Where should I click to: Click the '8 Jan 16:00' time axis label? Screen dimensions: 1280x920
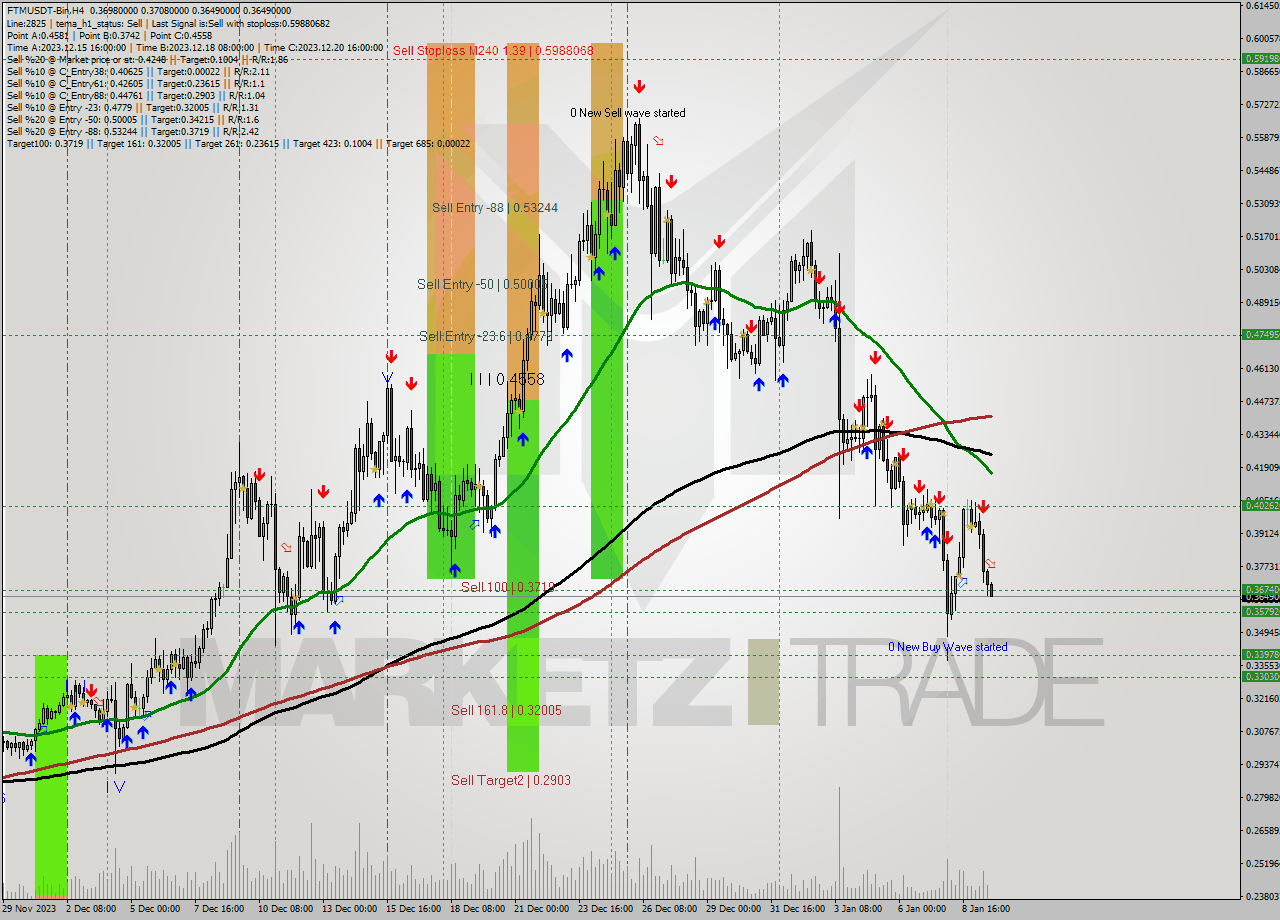point(986,909)
